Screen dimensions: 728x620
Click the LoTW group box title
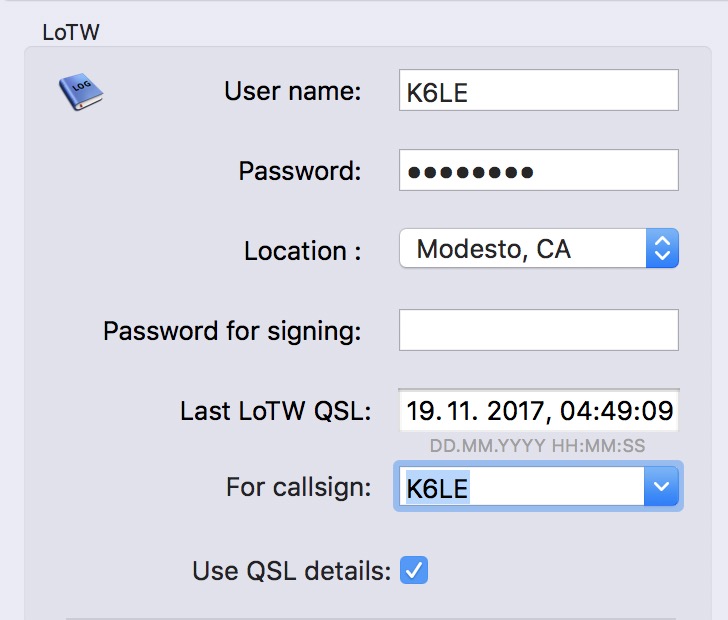70,32
